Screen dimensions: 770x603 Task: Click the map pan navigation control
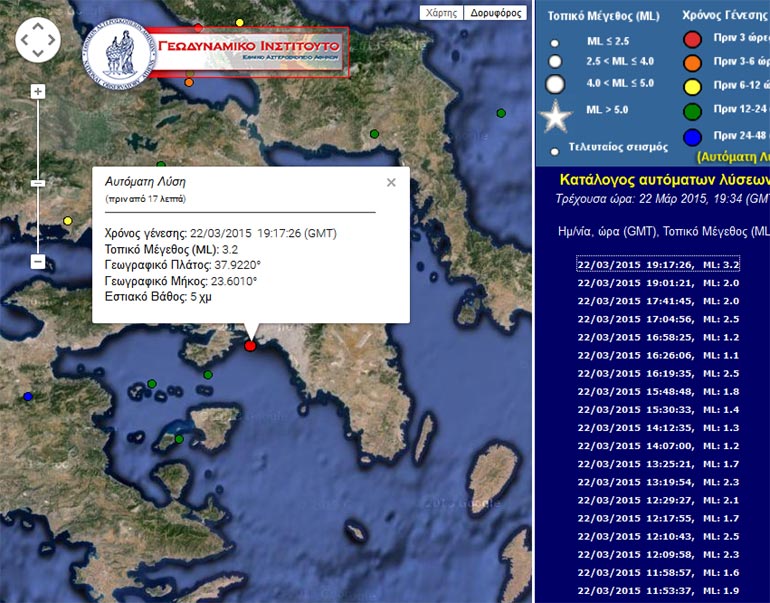pyautogui.click(x=38, y=39)
